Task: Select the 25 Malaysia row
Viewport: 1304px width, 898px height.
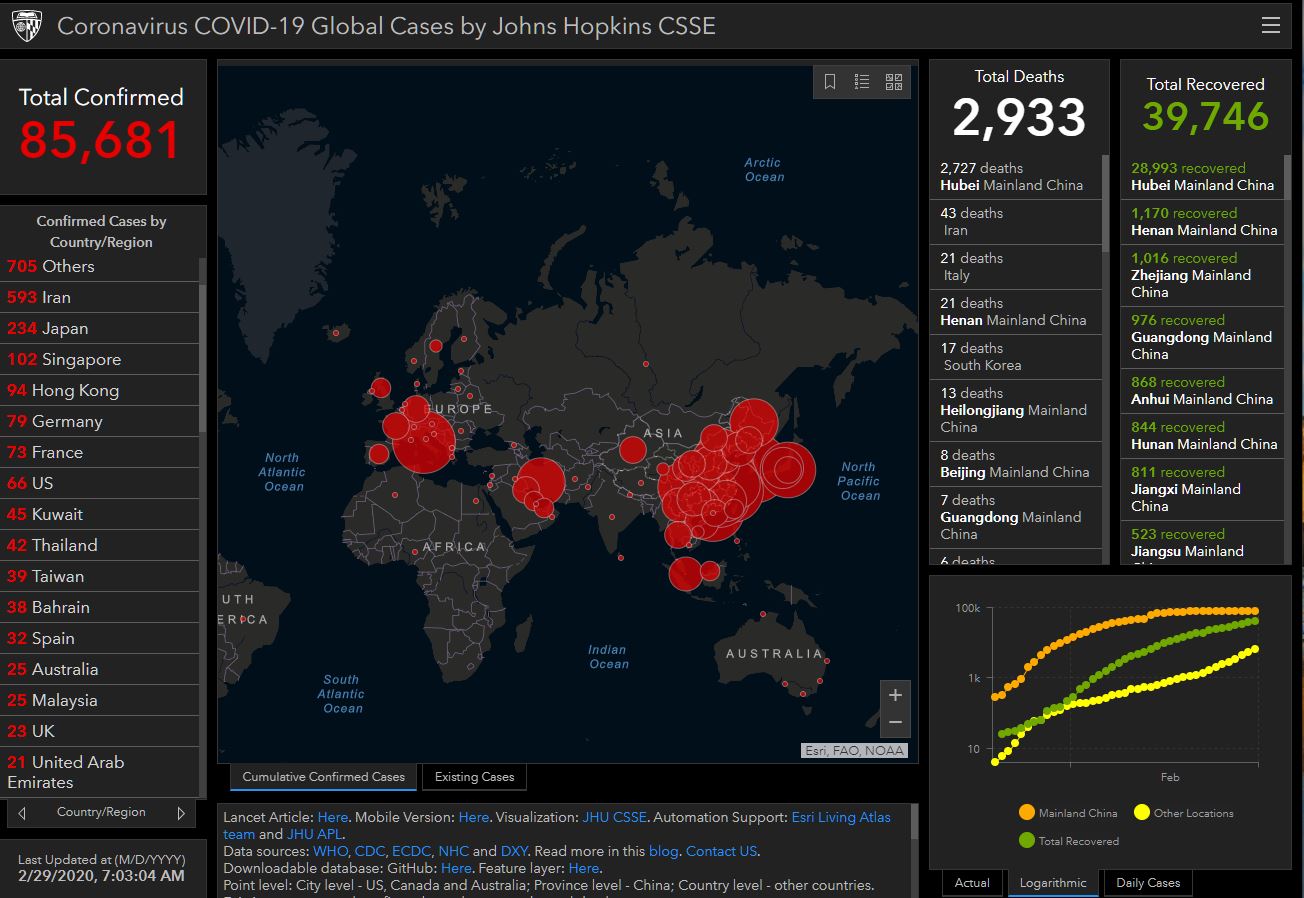Action: click(x=100, y=700)
